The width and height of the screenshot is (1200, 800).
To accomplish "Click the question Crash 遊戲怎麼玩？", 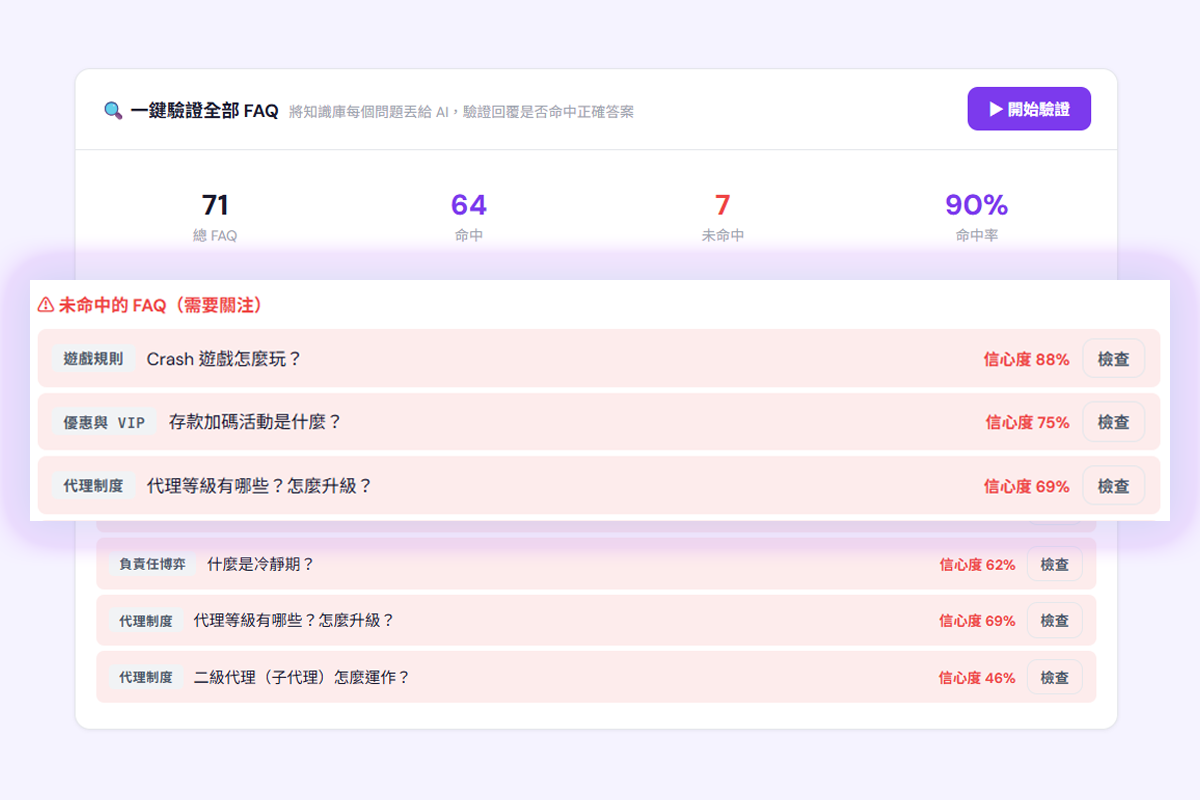I will tap(224, 359).
